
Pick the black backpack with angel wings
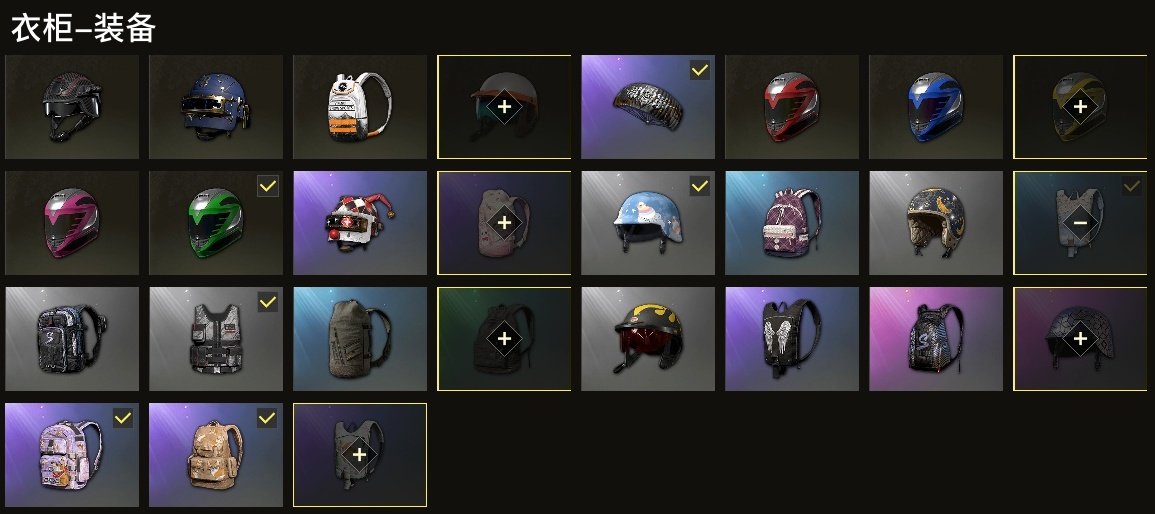pyautogui.click(x=792, y=339)
